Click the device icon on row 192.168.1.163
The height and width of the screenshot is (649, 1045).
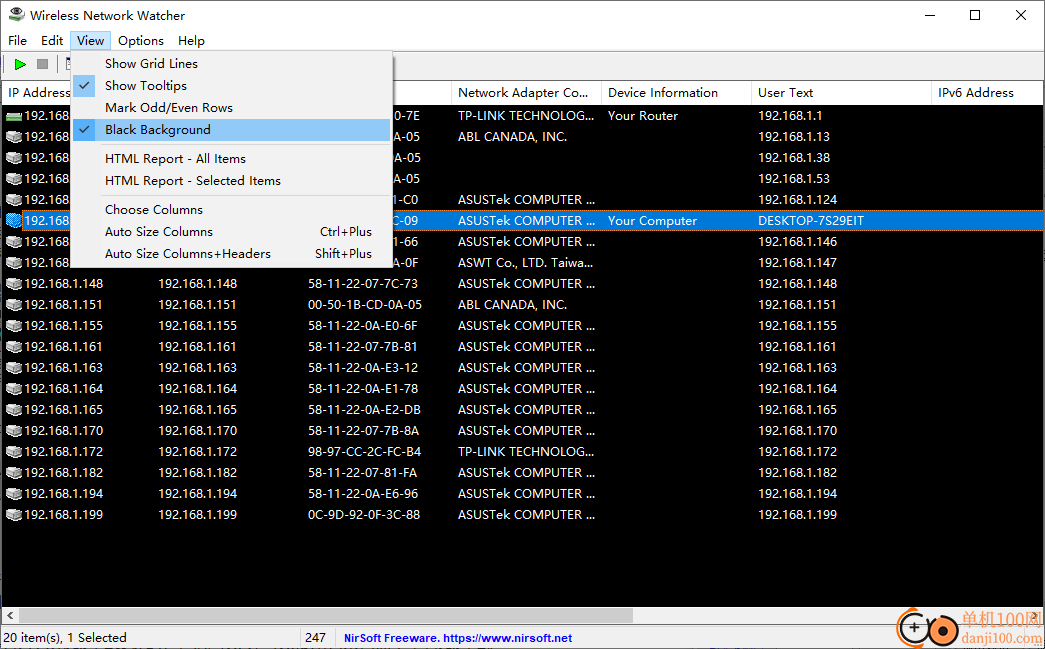tap(14, 368)
